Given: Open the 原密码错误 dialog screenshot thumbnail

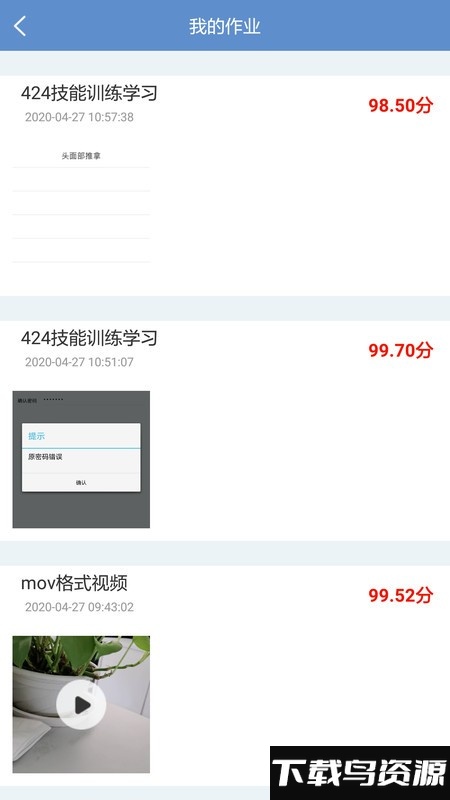Looking at the screenshot, I should 81,459.
